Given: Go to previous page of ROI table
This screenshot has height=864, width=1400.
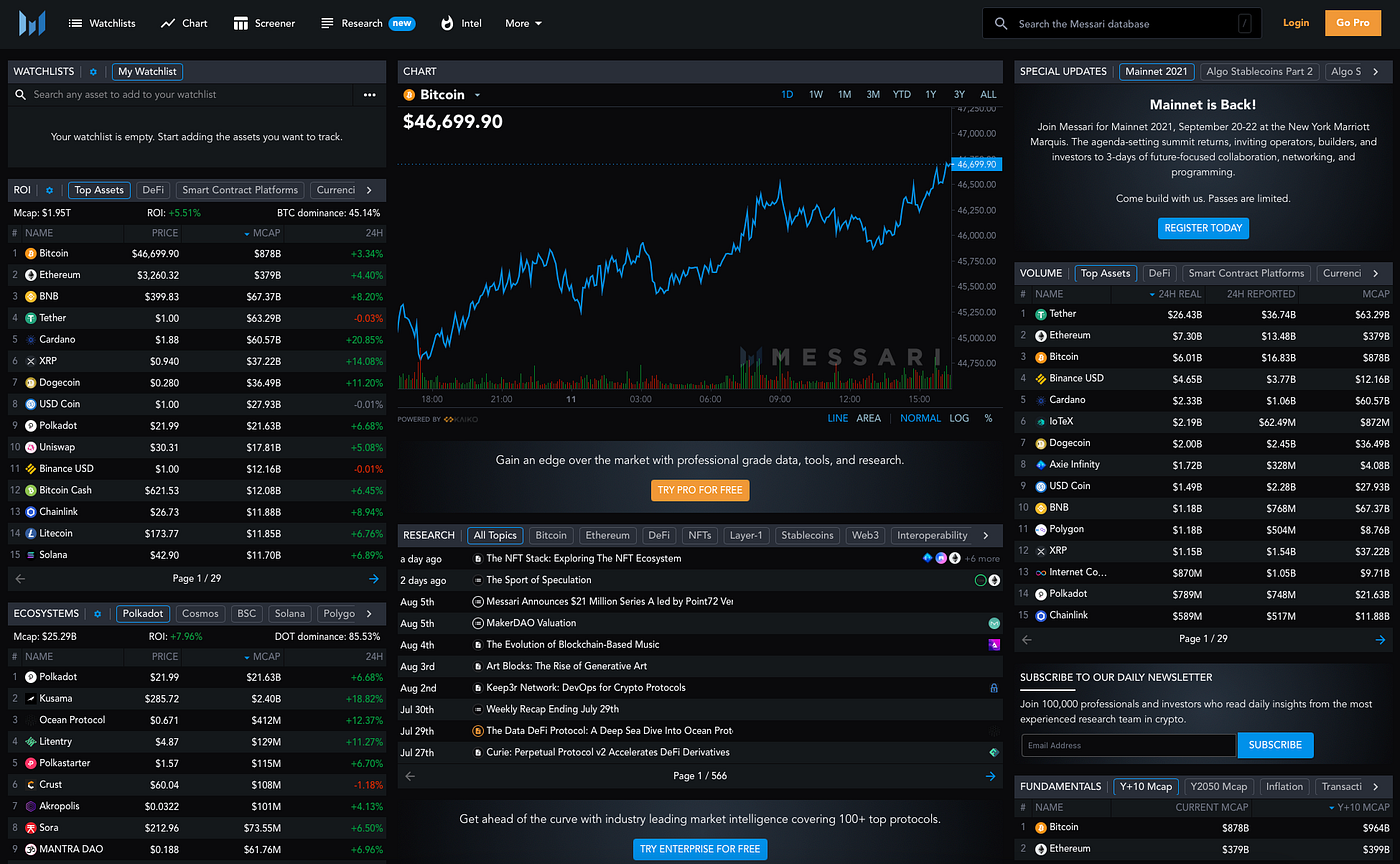Looking at the screenshot, I should coord(20,578).
